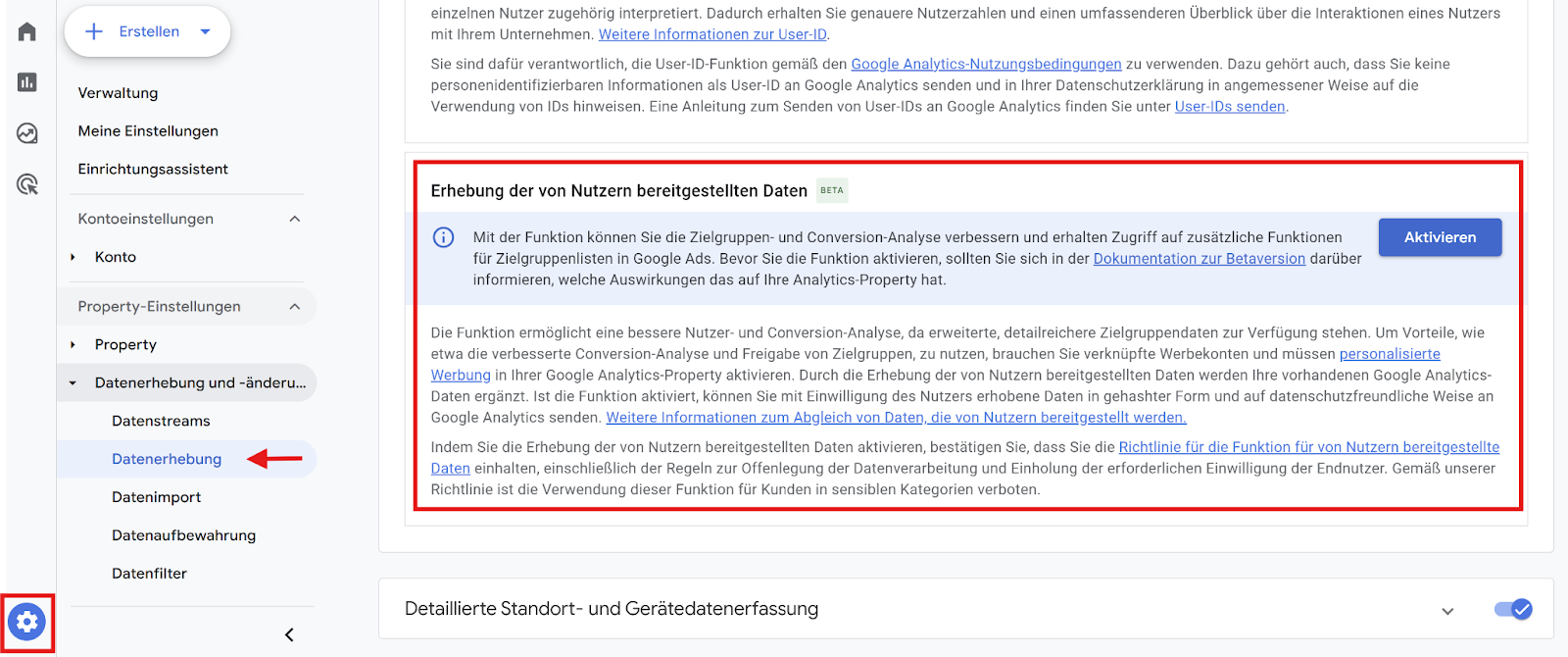Select Datenerhebung und -änderu... item

point(200,383)
